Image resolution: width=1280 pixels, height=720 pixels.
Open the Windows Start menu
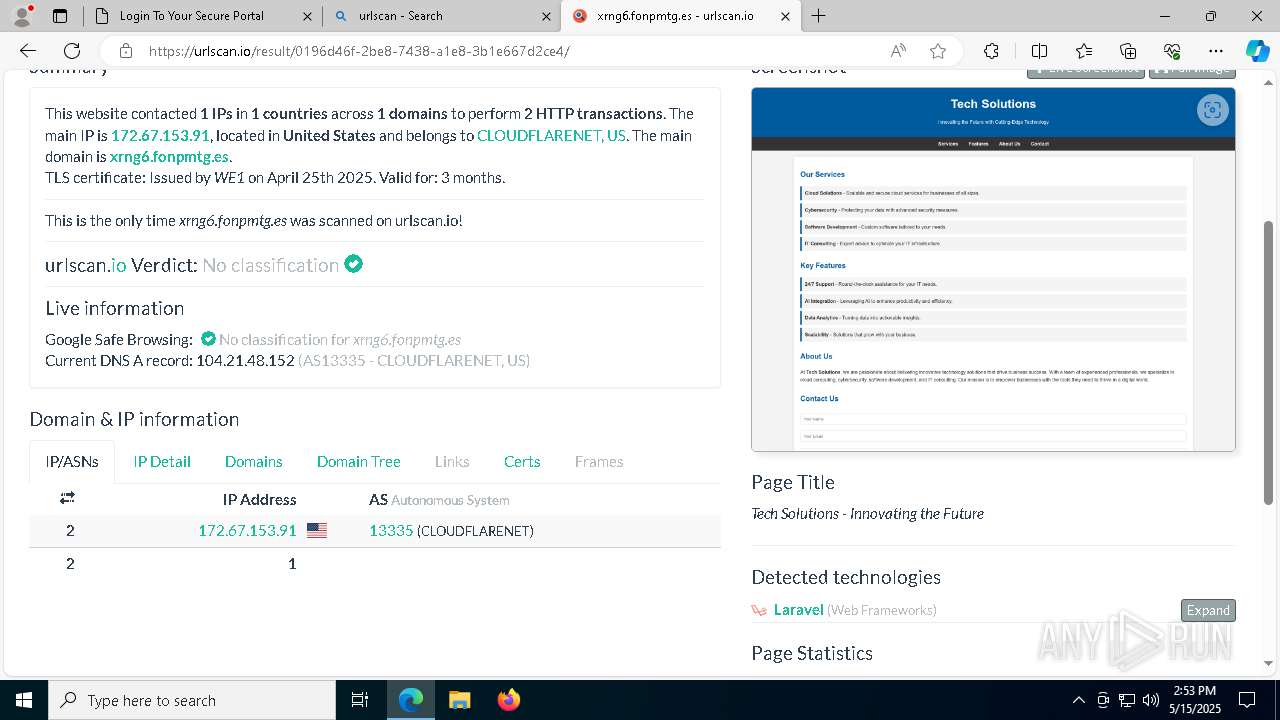[24, 700]
